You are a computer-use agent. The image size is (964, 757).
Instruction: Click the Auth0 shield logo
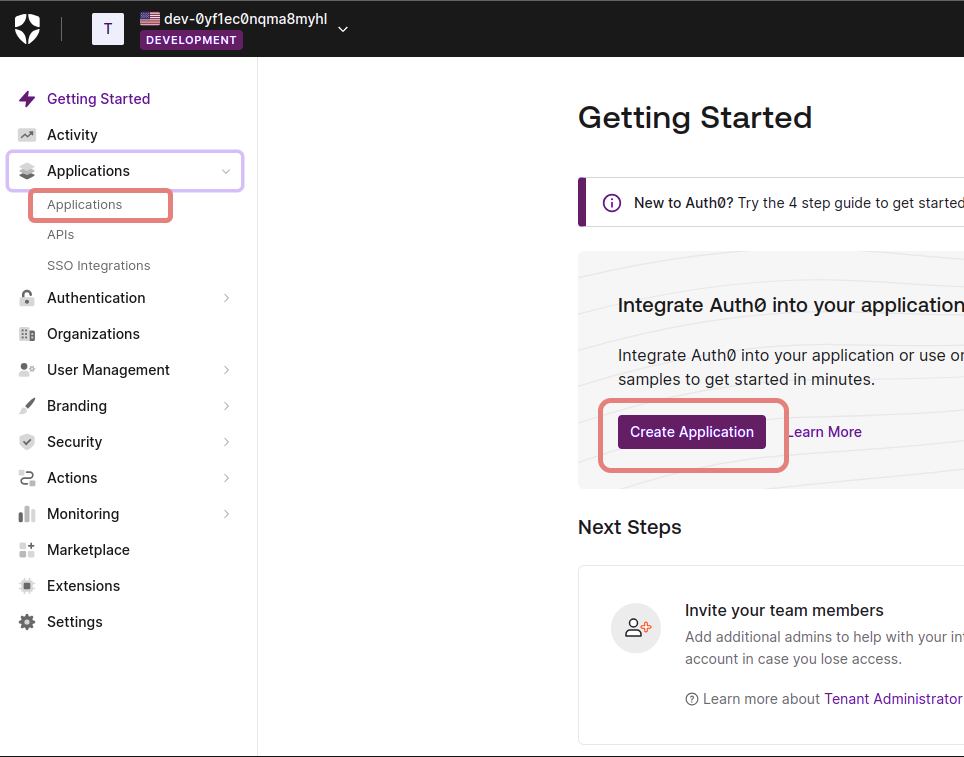point(27,28)
